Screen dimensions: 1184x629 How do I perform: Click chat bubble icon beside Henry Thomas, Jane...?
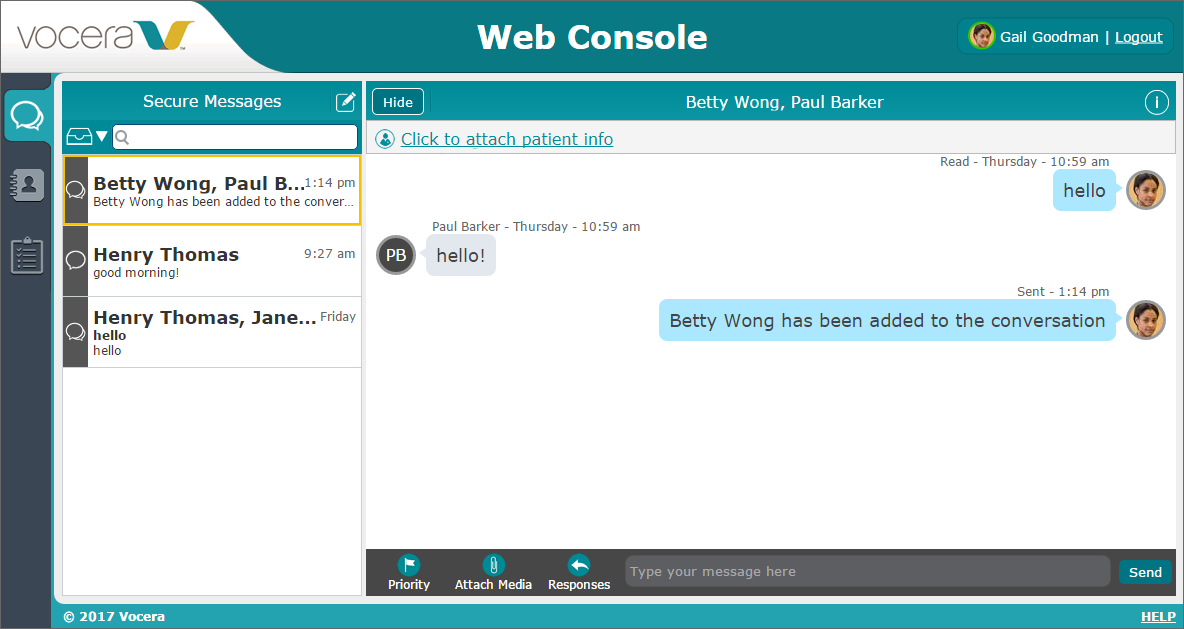tap(76, 331)
